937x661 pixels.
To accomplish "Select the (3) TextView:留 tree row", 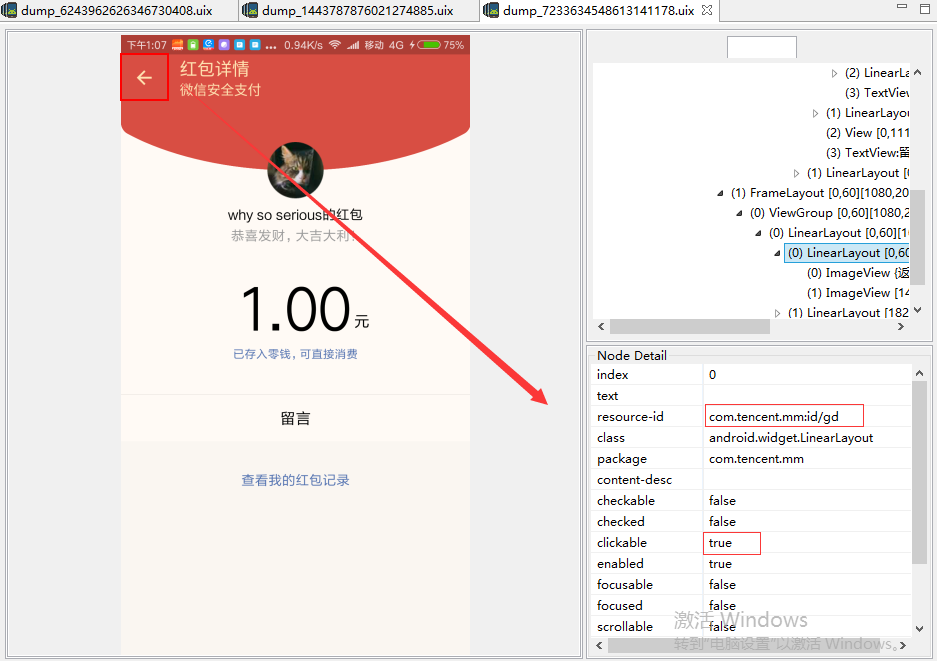I will coord(867,153).
